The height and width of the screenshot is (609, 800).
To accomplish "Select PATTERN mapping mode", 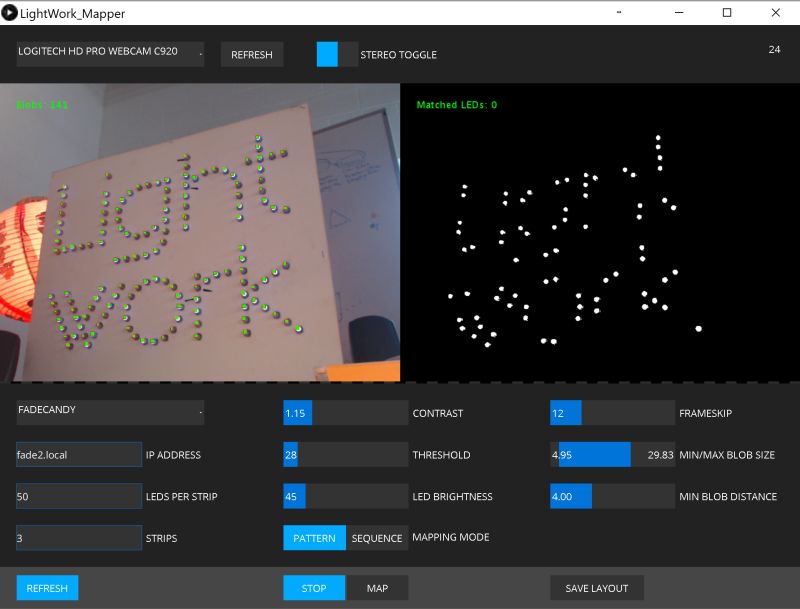I will 314,537.
